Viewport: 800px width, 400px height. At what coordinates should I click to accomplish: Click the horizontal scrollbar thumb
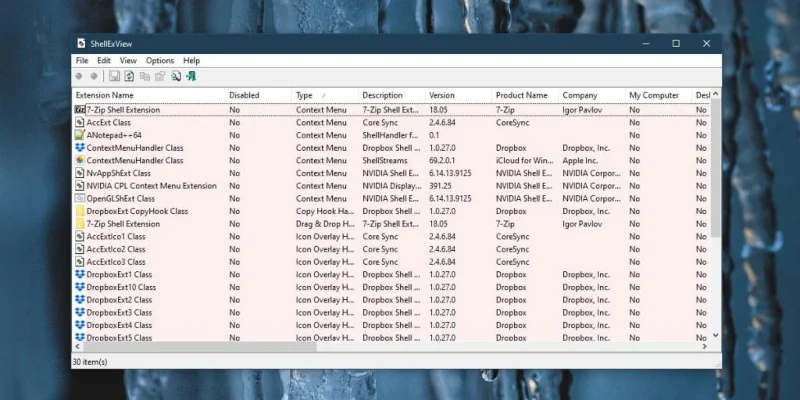click(199, 346)
